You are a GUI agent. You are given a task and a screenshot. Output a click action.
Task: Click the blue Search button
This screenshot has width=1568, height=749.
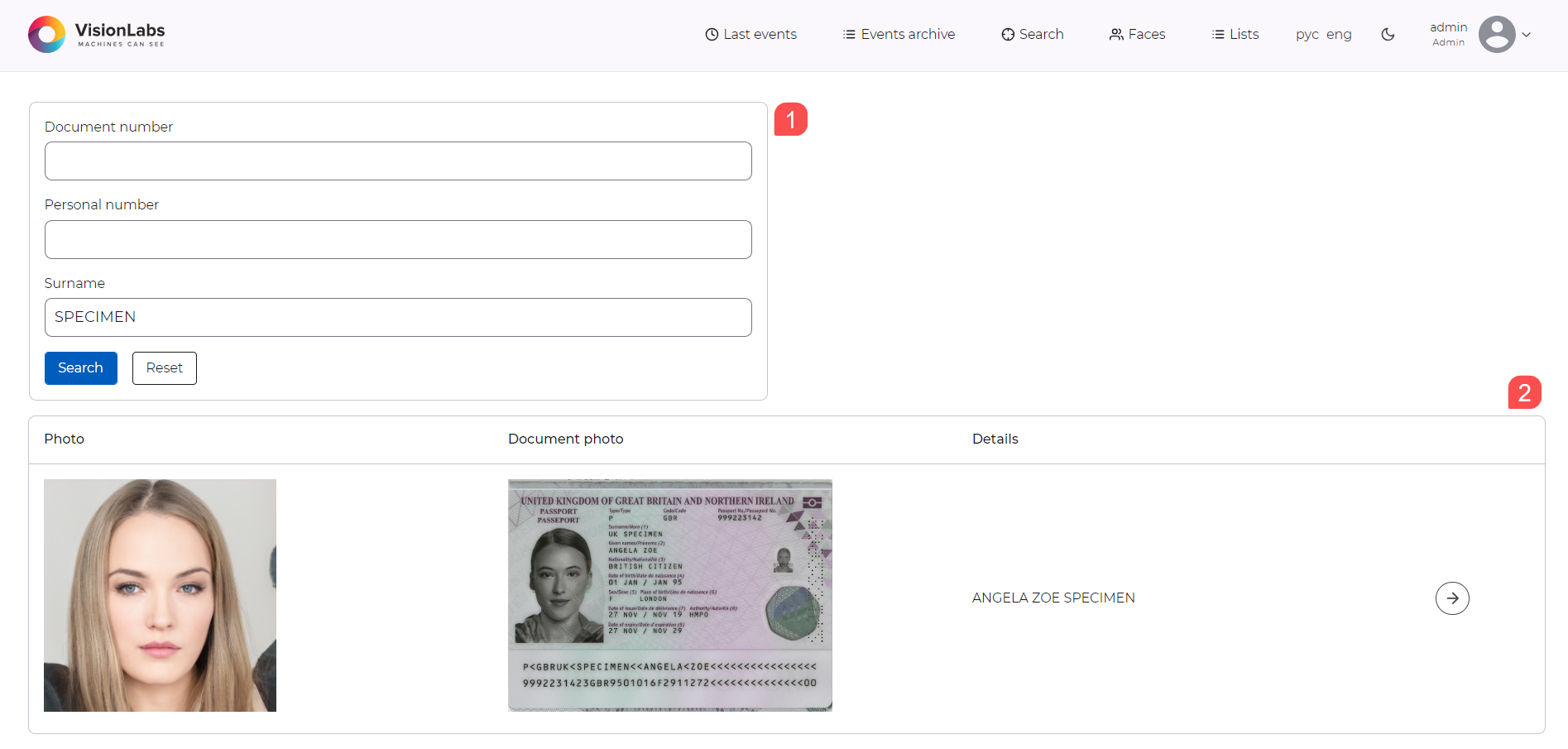tap(80, 367)
